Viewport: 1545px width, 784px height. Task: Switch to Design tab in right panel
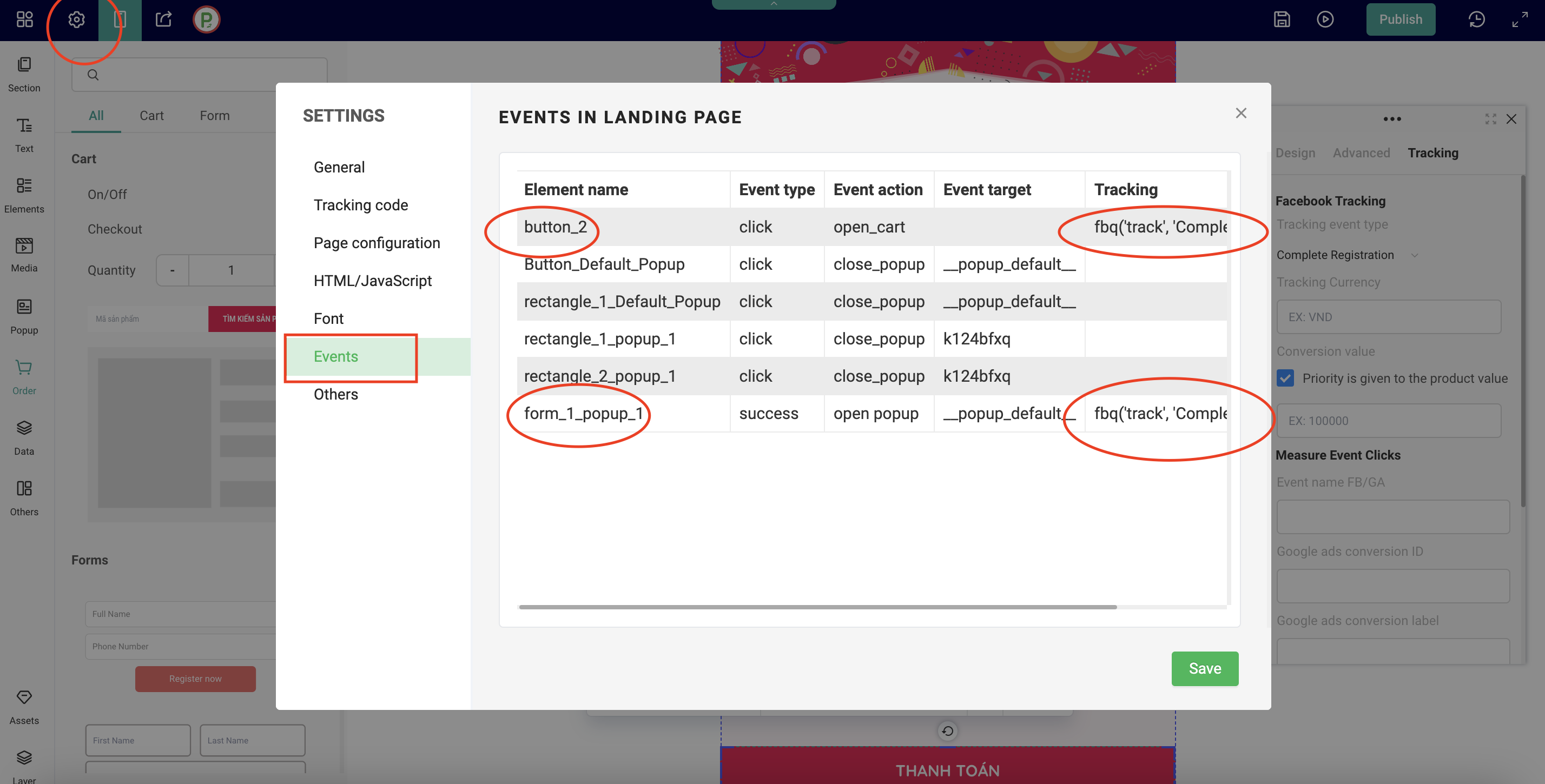pos(1296,153)
